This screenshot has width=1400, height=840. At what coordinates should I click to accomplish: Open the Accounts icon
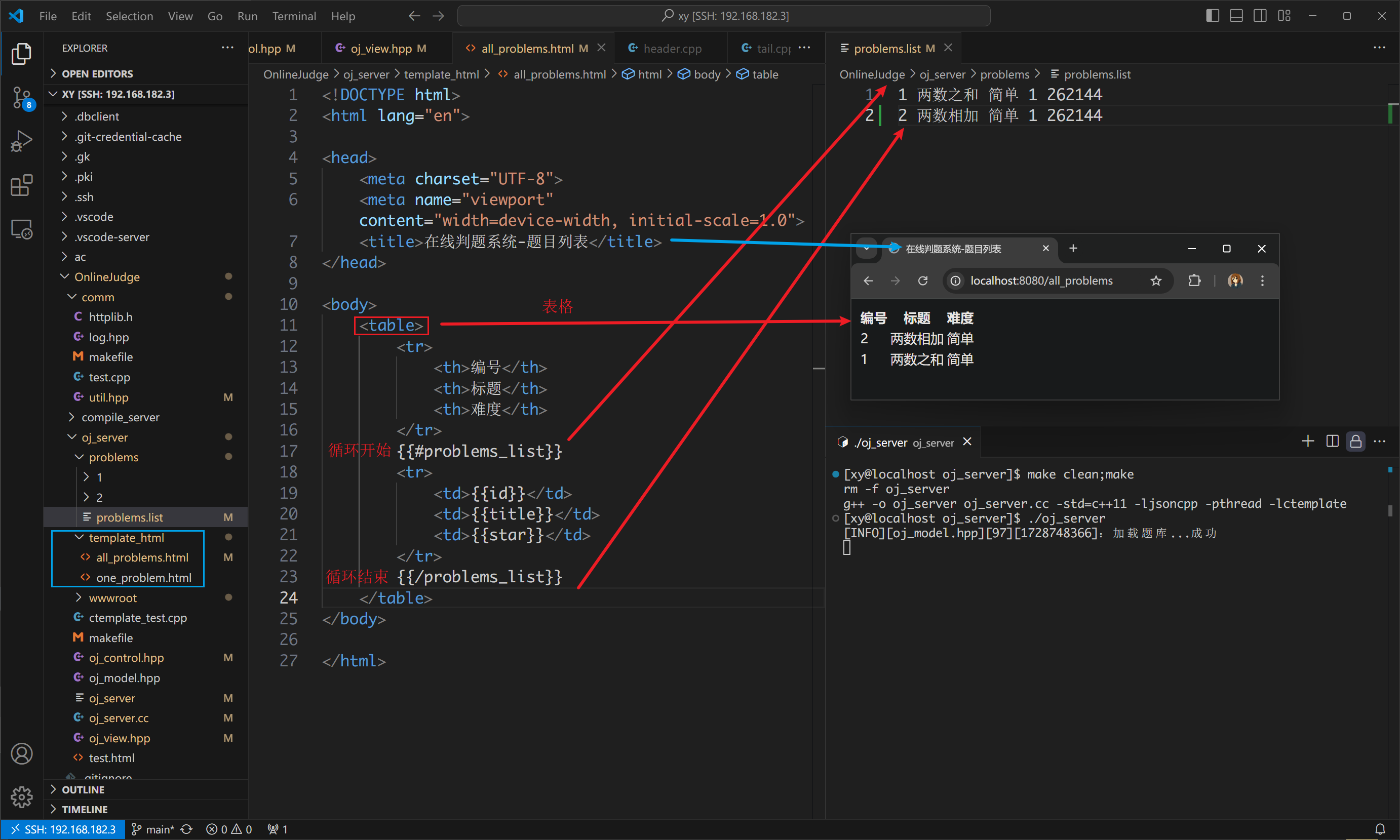(21, 754)
